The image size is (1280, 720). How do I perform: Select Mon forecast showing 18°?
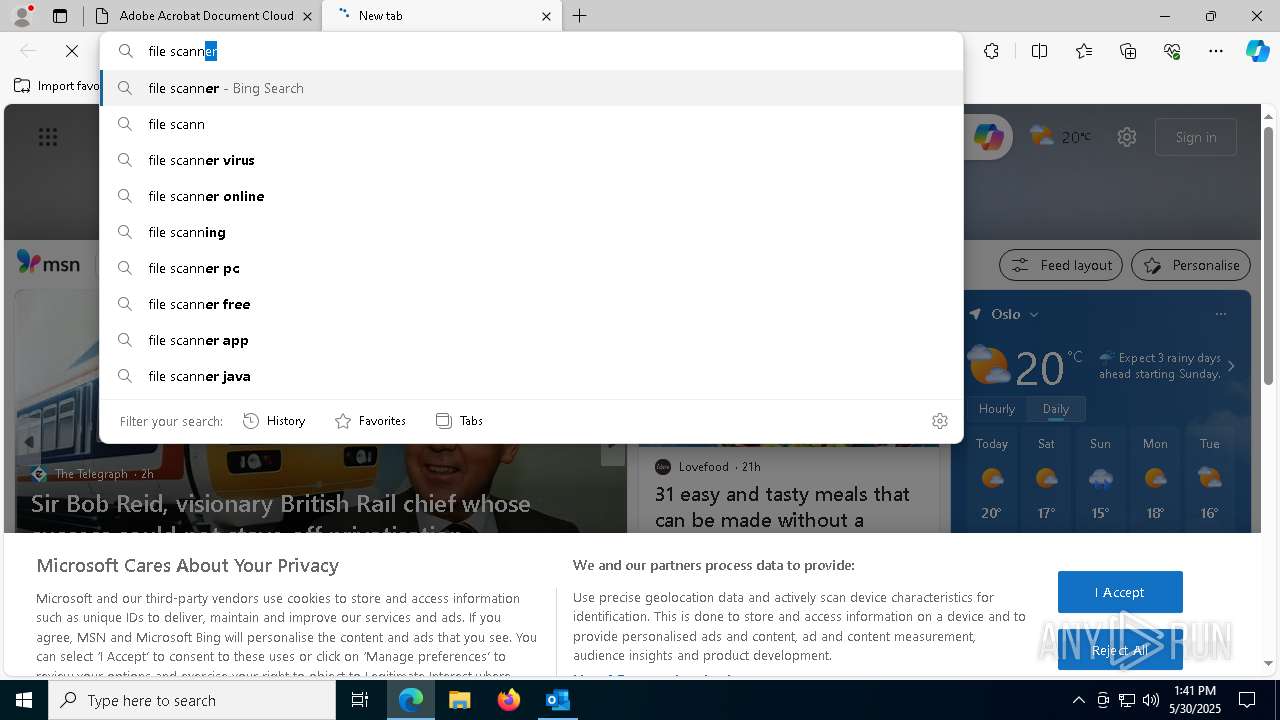(1155, 478)
